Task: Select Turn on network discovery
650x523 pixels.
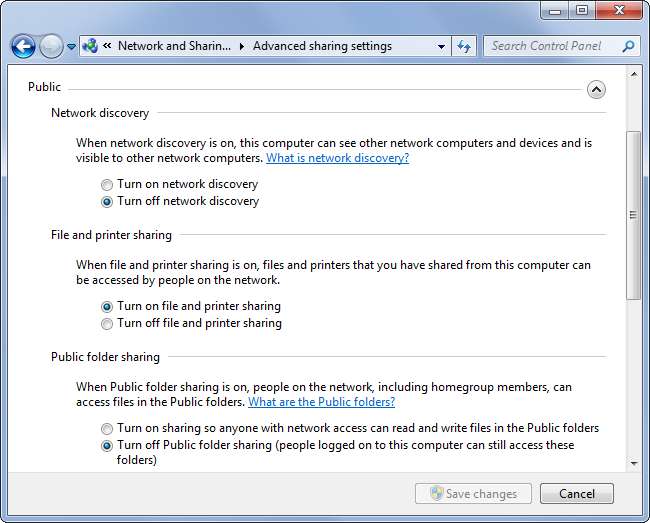Action: point(107,185)
